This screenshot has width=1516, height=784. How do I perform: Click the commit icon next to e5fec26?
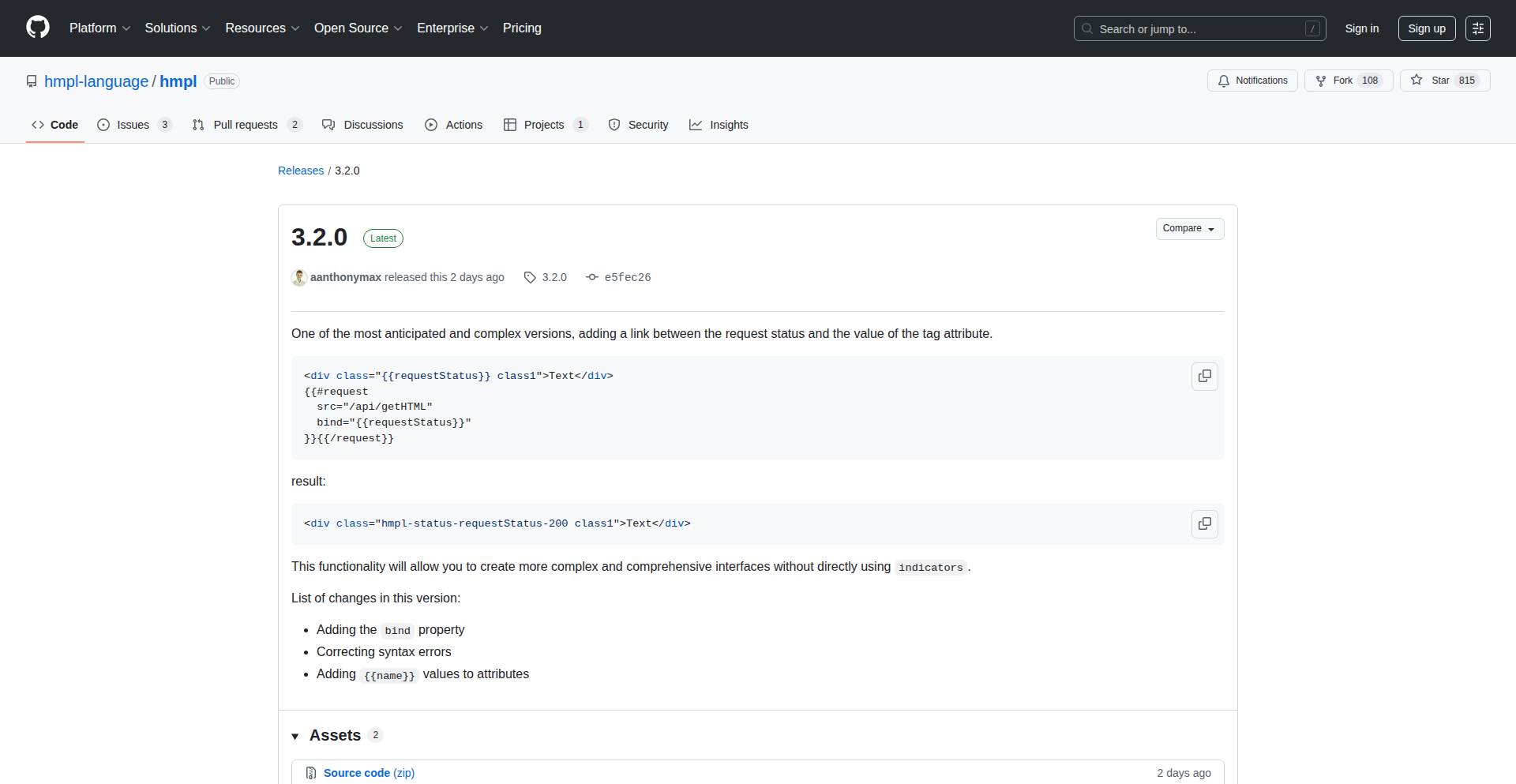coord(591,277)
